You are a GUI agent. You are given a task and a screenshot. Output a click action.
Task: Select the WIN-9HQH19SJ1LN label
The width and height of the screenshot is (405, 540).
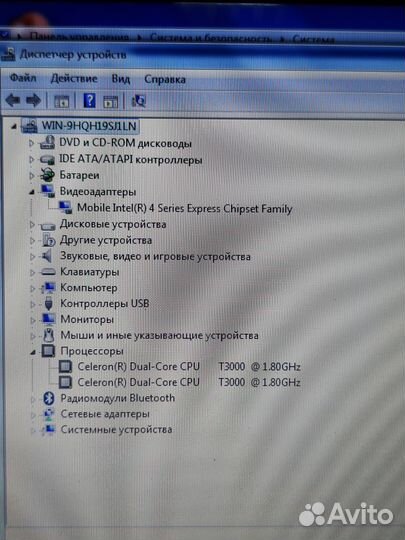pyautogui.click(x=89, y=126)
